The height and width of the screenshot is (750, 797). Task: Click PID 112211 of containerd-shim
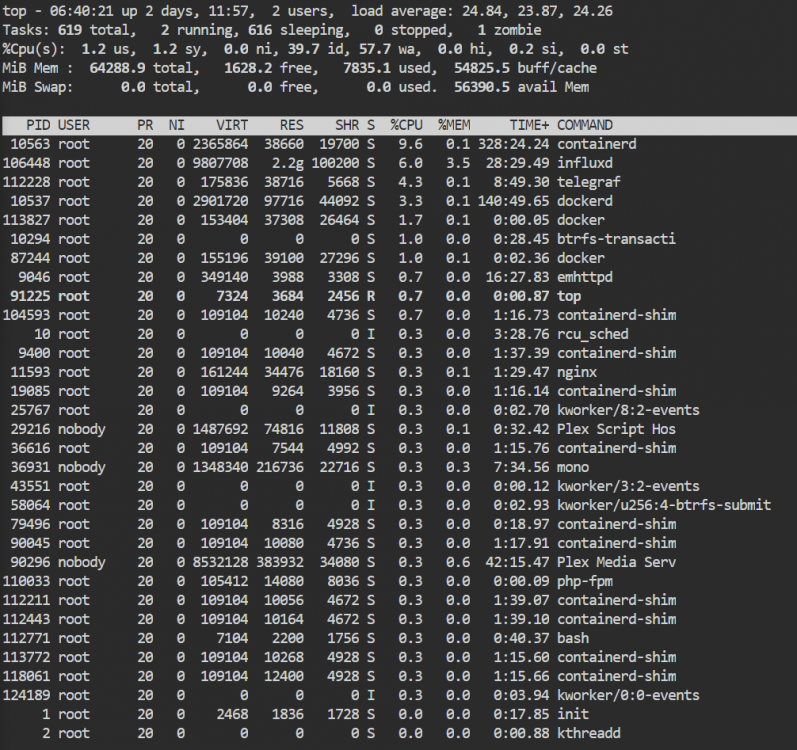tap(26, 600)
